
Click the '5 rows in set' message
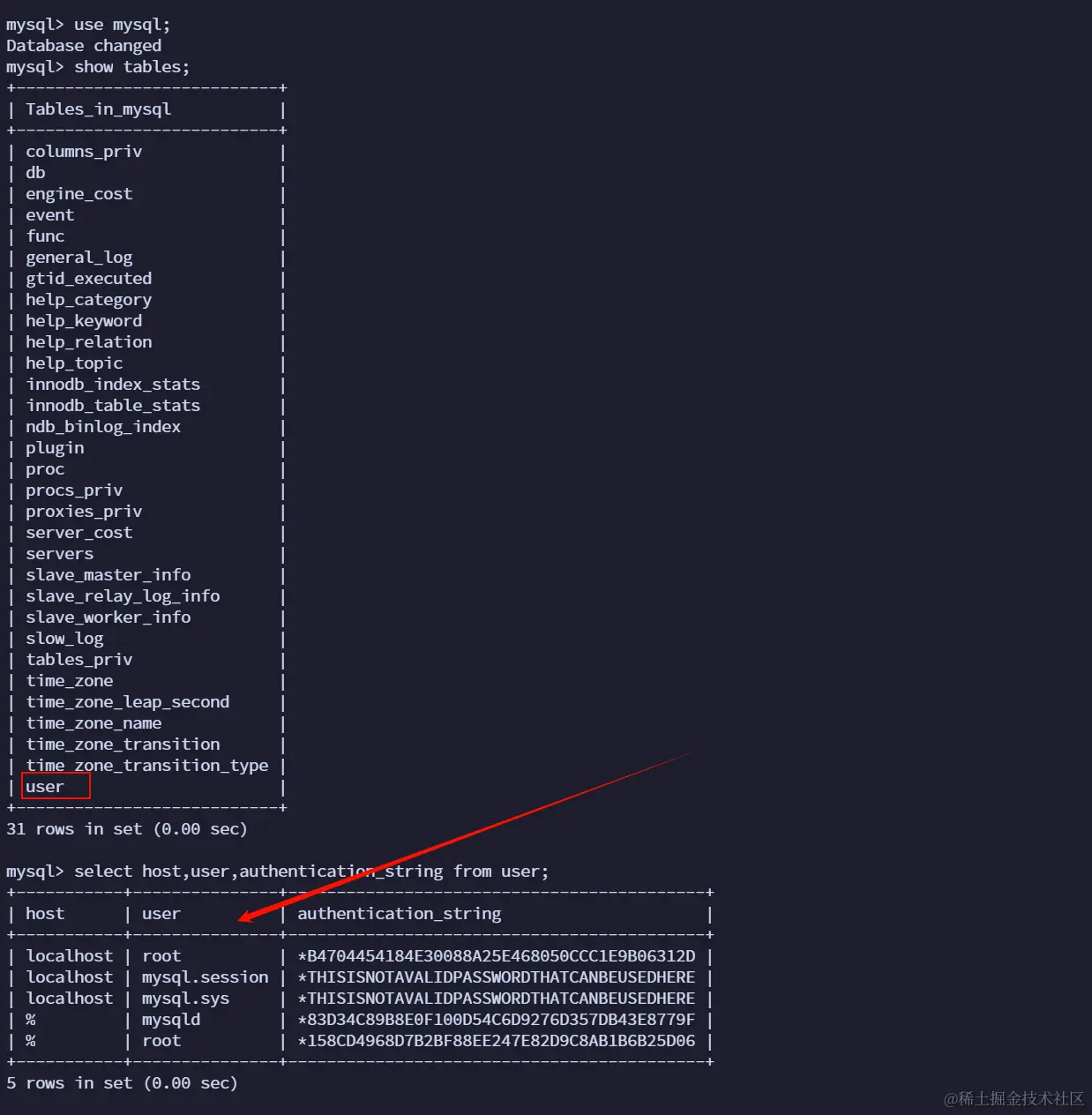click(x=122, y=1083)
